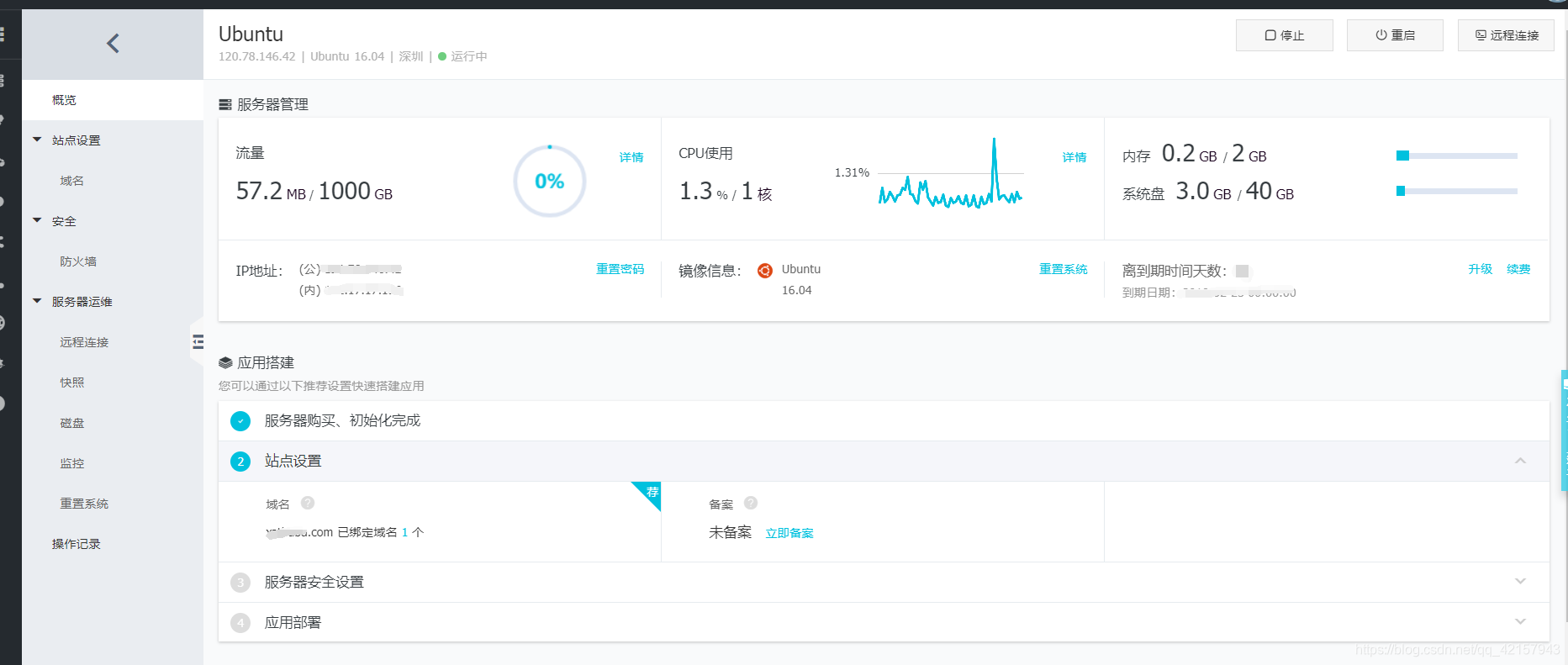Image resolution: width=1568 pixels, height=665 pixels.
Task: Click the sidebar collapse handle icon
Action: [198, 341]
